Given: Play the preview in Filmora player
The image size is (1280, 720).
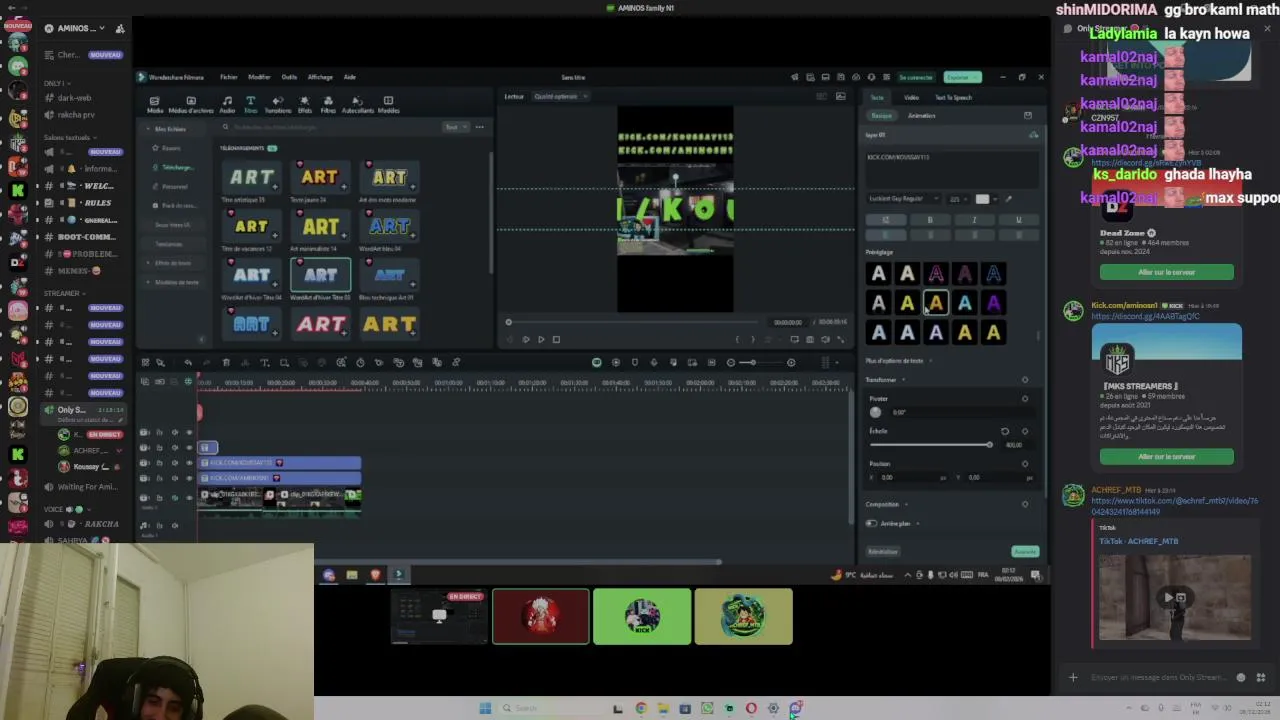Looking at the screenshot, I should 541,339.
